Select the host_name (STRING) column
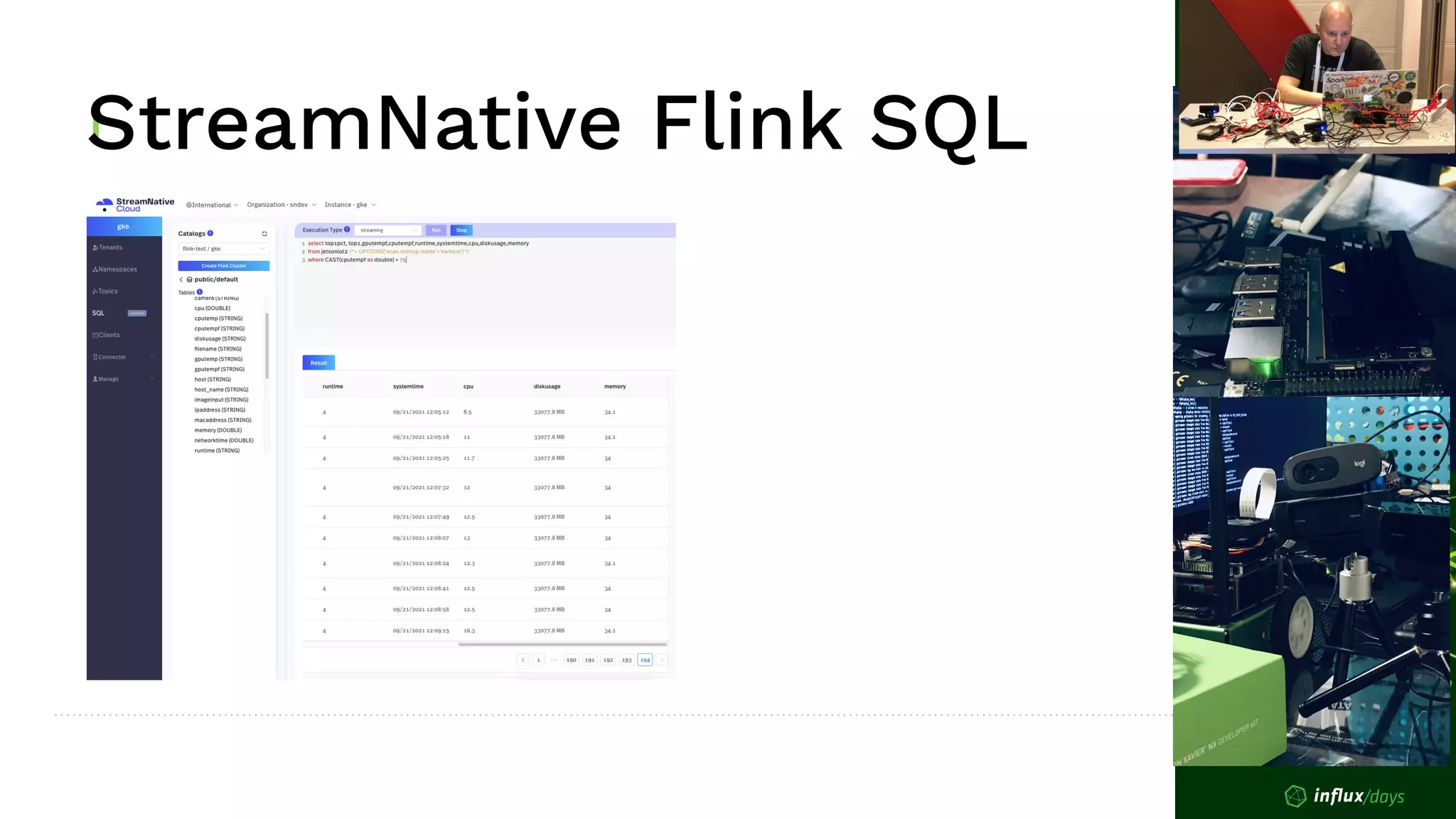1456x819 pixels. coord(222,390)
